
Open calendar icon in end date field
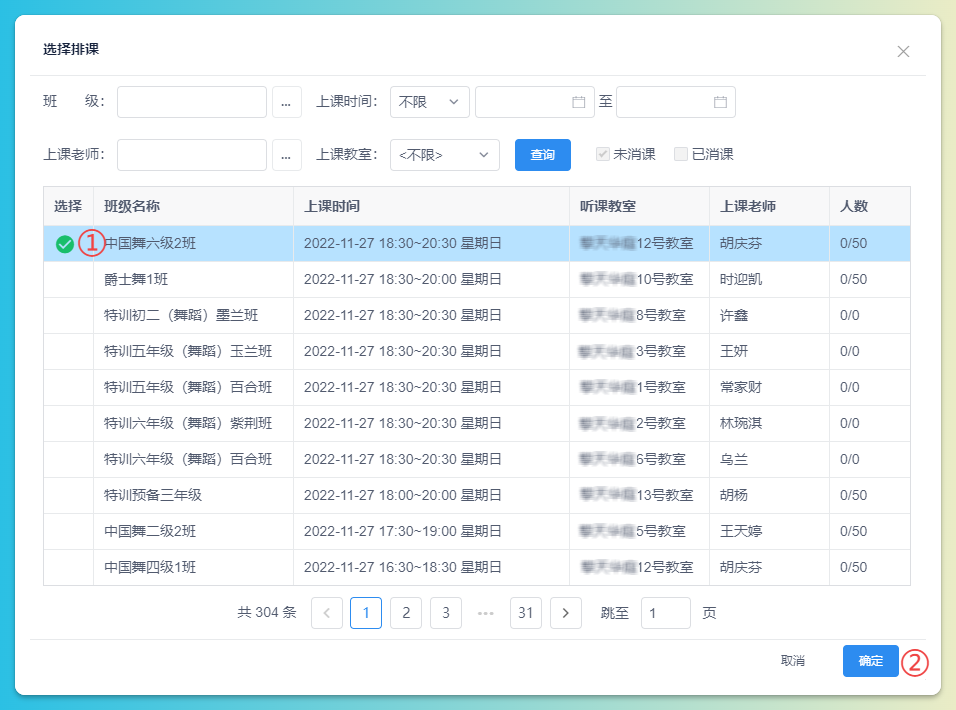(720, 102)
